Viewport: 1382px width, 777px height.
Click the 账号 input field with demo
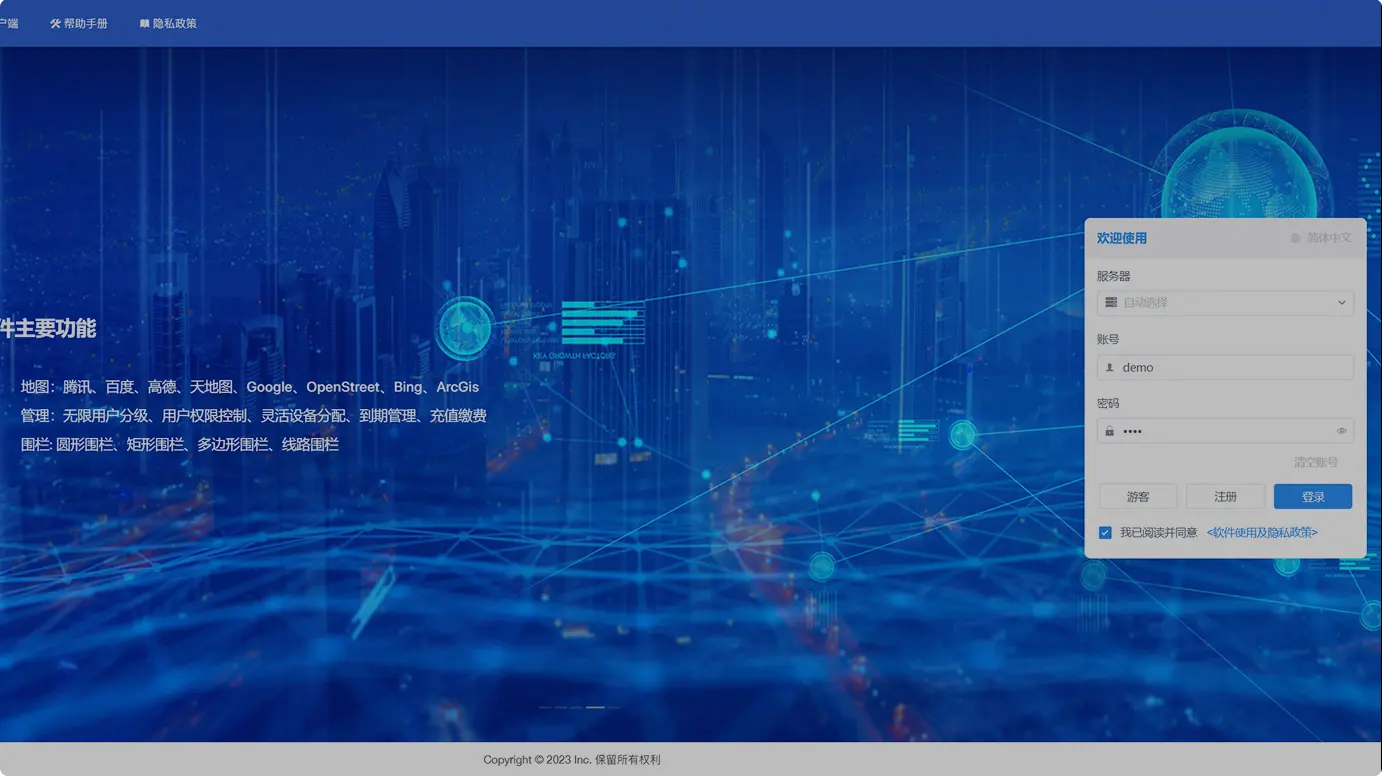[x=1225, y=367]
